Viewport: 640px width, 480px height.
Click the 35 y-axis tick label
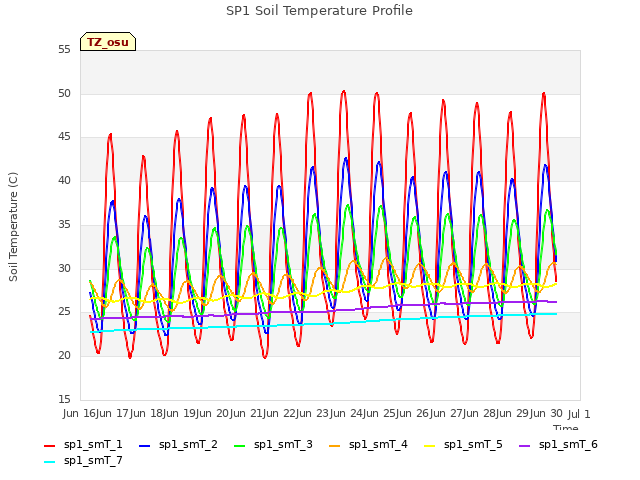click(64, 224)
